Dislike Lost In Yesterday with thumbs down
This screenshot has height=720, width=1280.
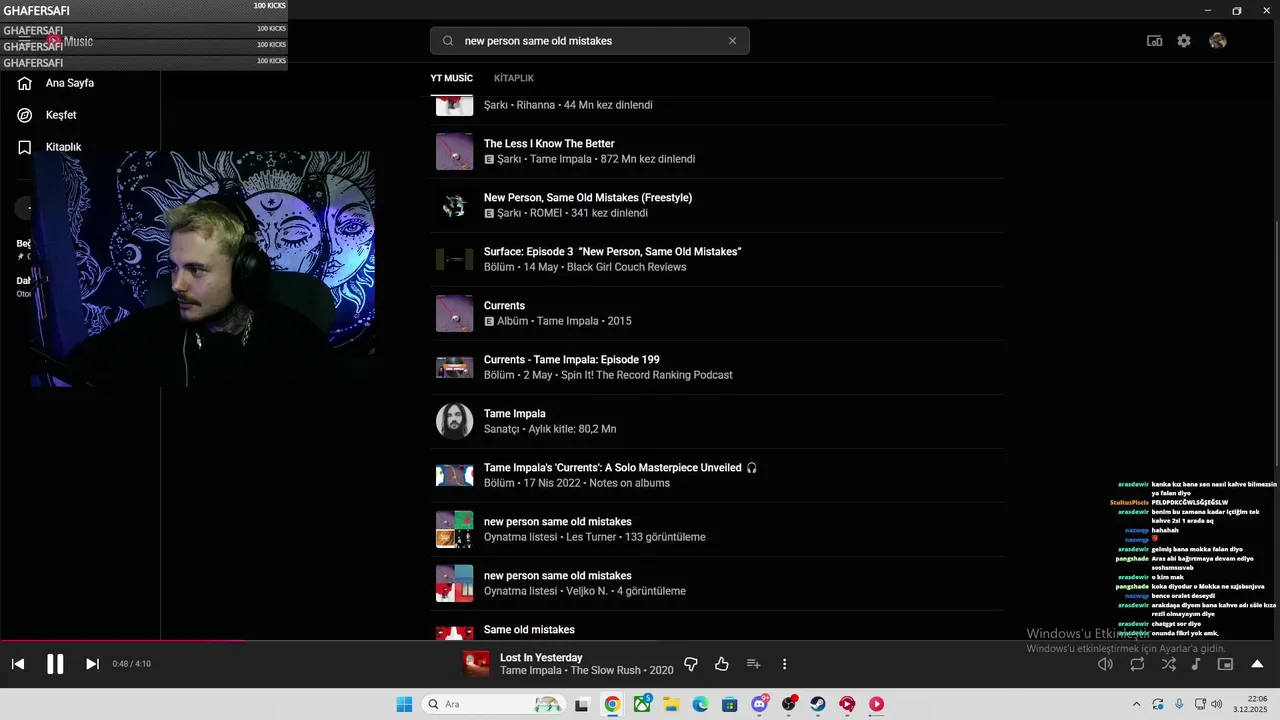pyautogui.click(x=690, y=664)
